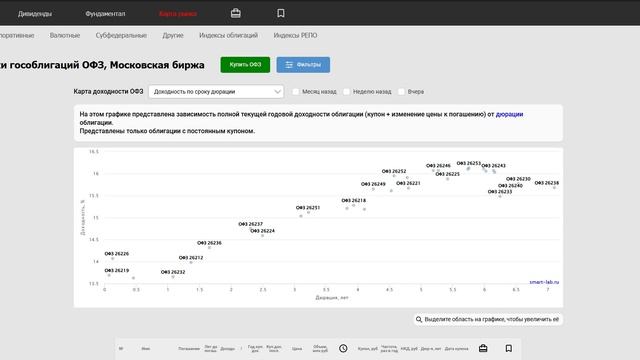Click the ОФЗ 26230 chart label
Viewport: 640px width, 360px height.
coord(518,179)
